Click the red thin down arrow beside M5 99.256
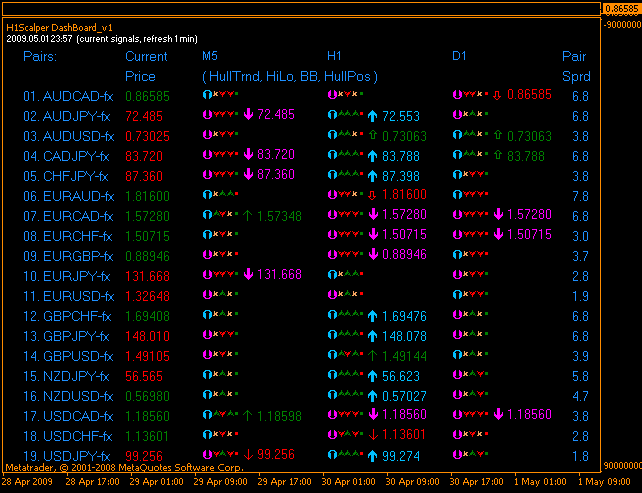The image size is (642, 493). [x=248, y=454]
